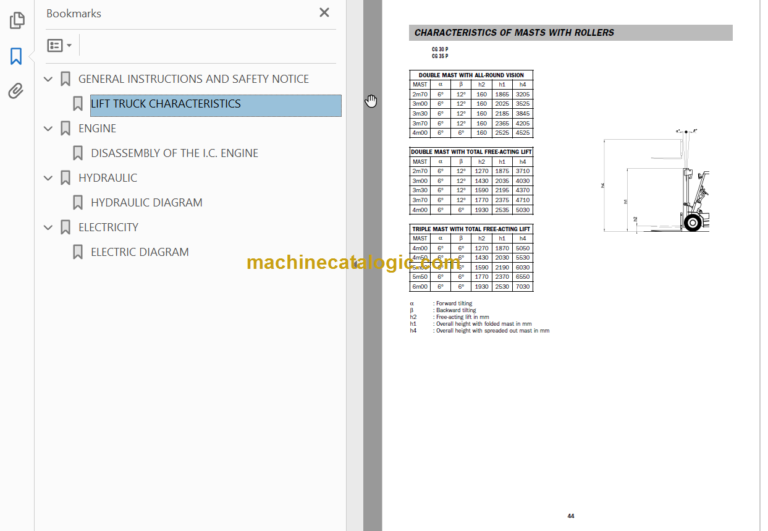768x531 pixels.
Task: Click the value 7030 in triple mast table
Action: click(x=523, y=287)
